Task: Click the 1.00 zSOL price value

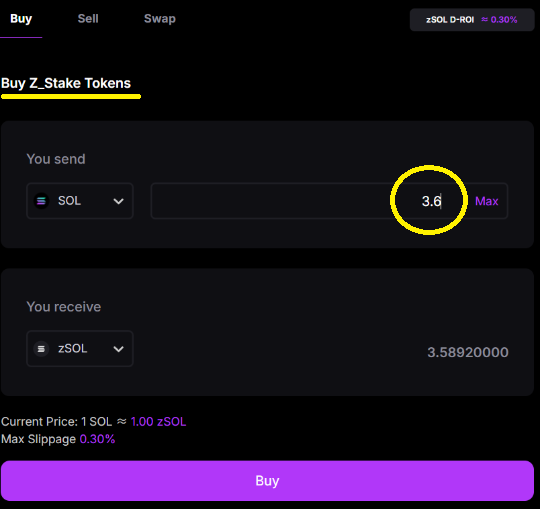Action: tap(158, 422)
